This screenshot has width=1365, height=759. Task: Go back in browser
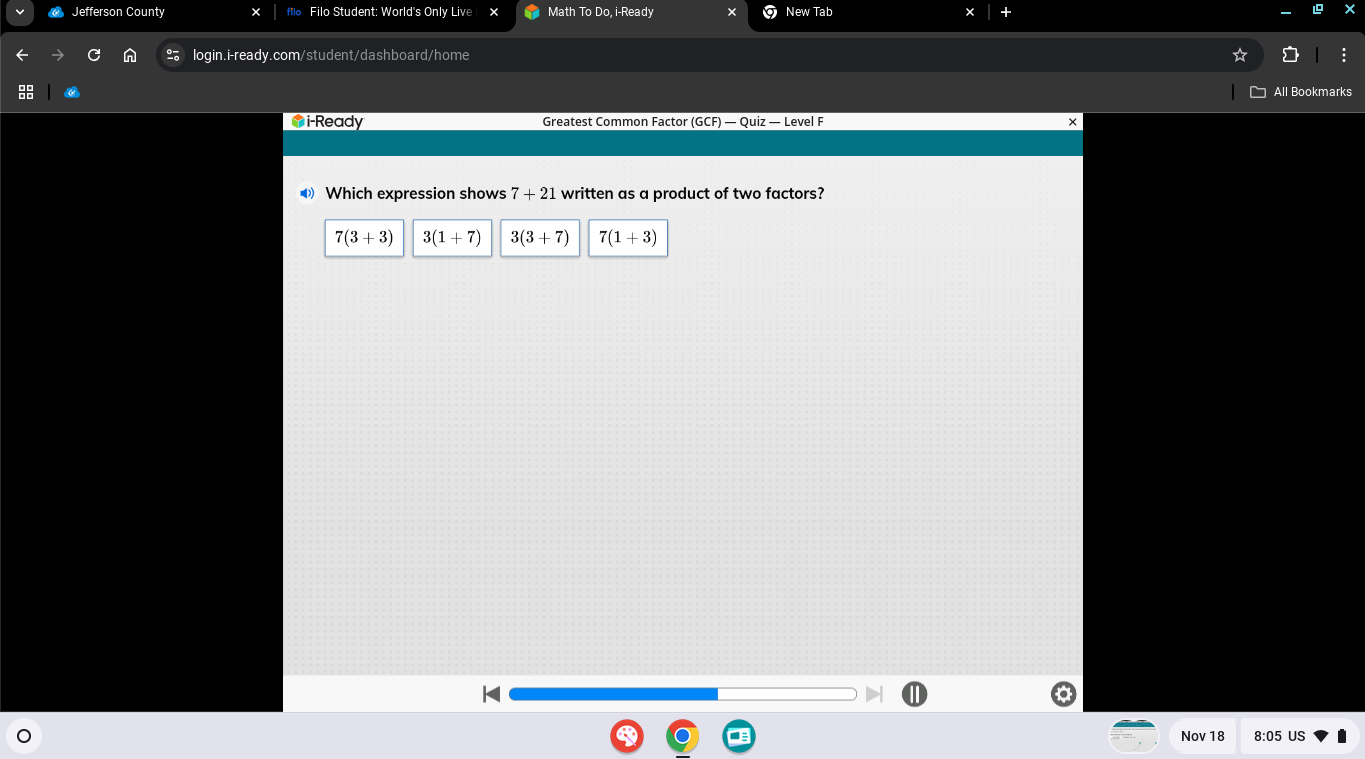[22, 55]
